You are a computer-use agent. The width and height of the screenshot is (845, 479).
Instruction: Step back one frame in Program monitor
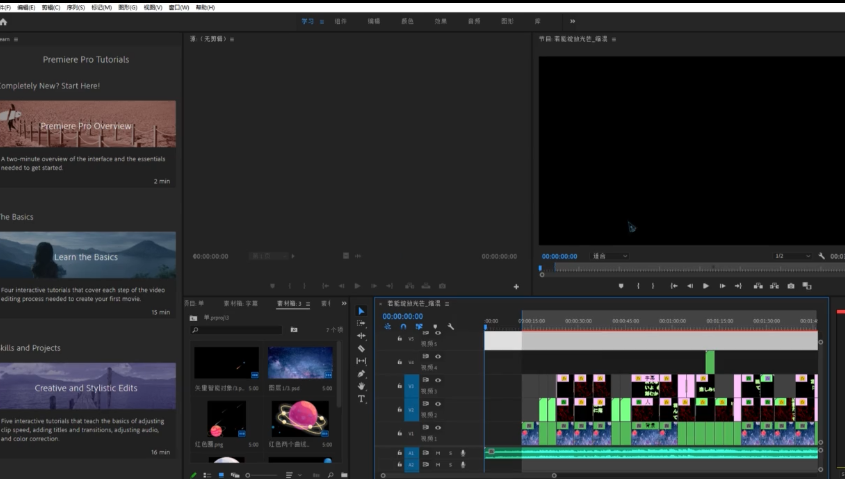(690, 286)
